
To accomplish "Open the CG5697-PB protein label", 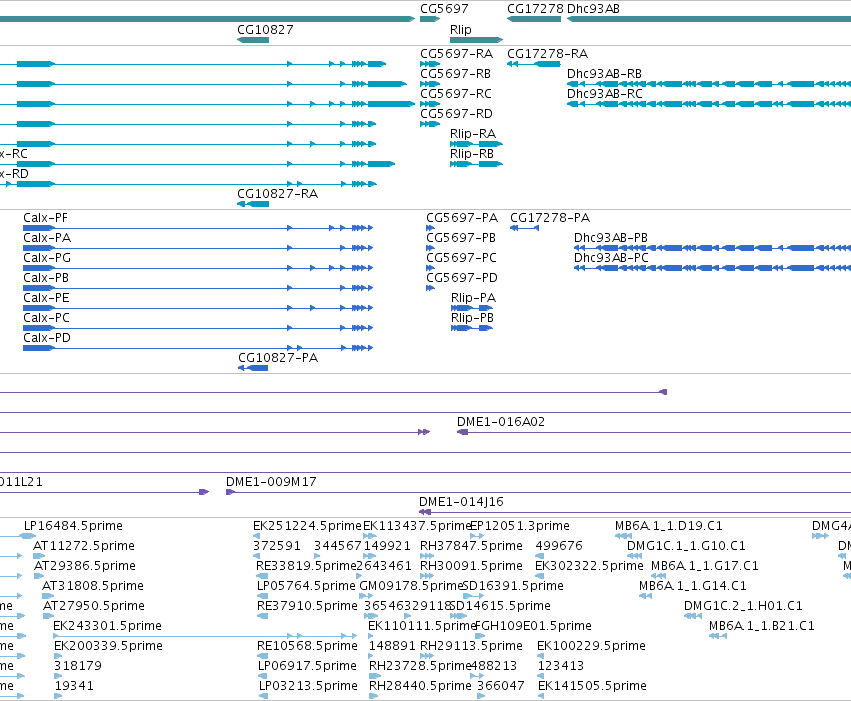I will (x=461, y=238).
